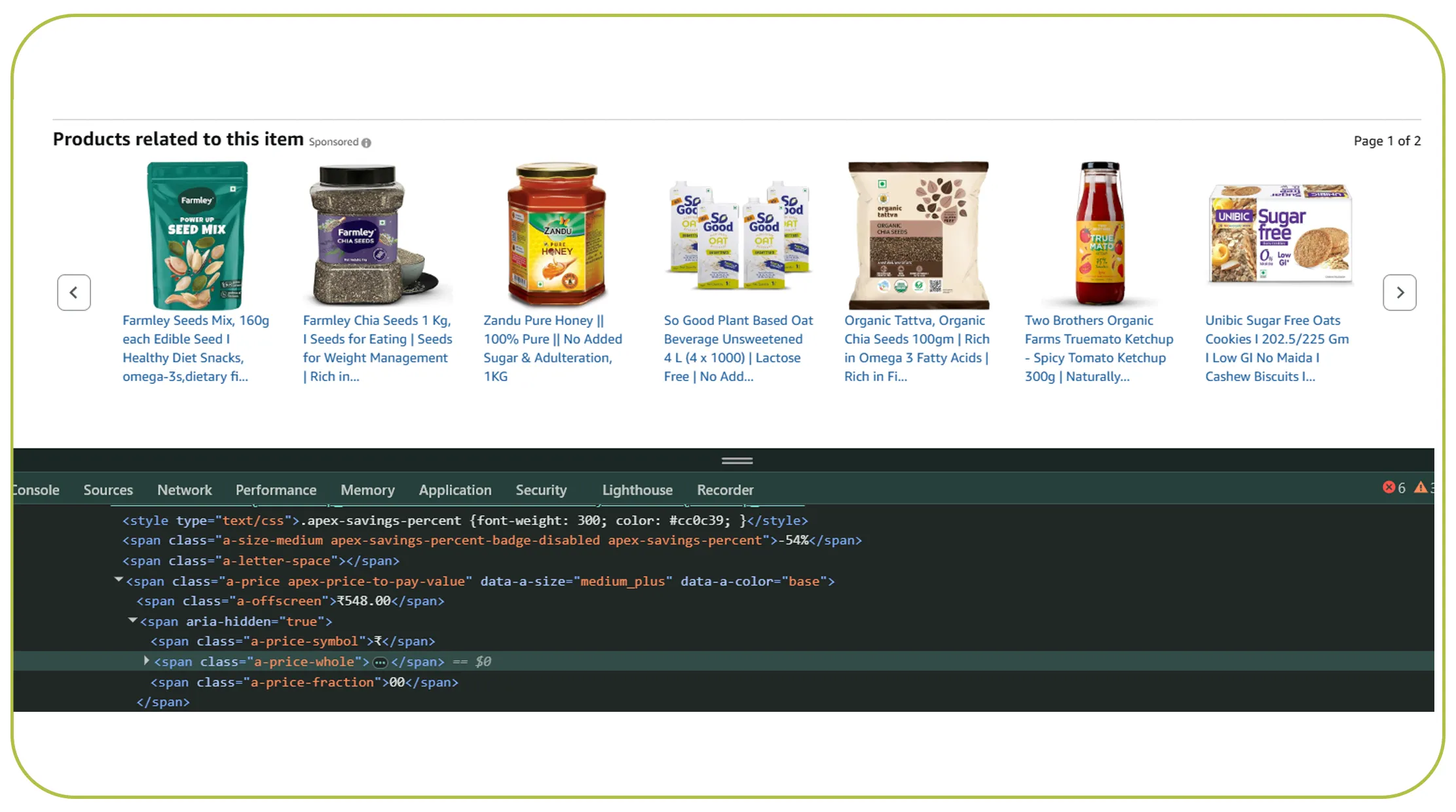The height and width of the screenshot is (812, 1456).
Task: Click the yellow warnings triangle icon
Action: point(1420,487)
